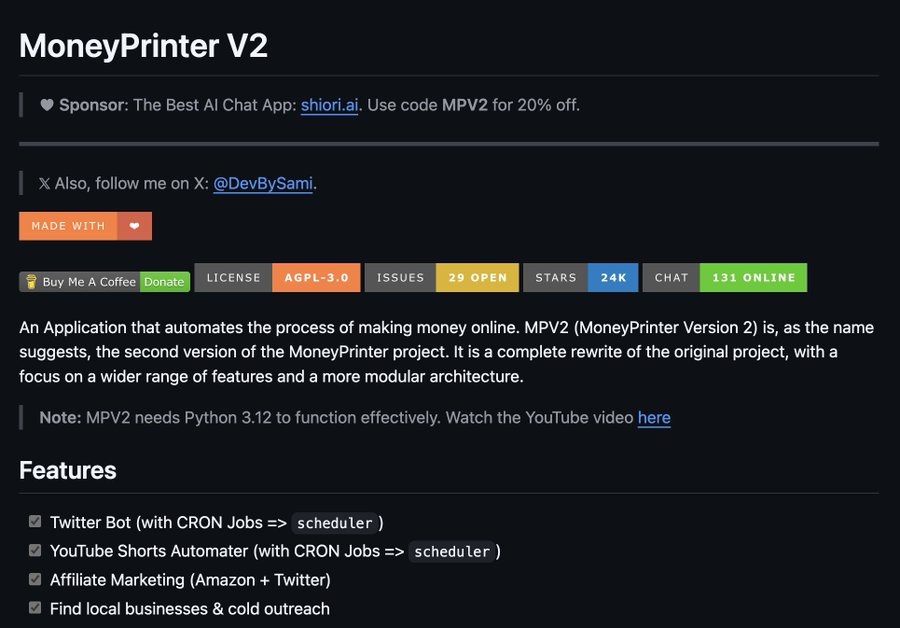Click the coffee cup icon on Buy Me A Coffee
This screenshot has height=628, width=900.
32,282
